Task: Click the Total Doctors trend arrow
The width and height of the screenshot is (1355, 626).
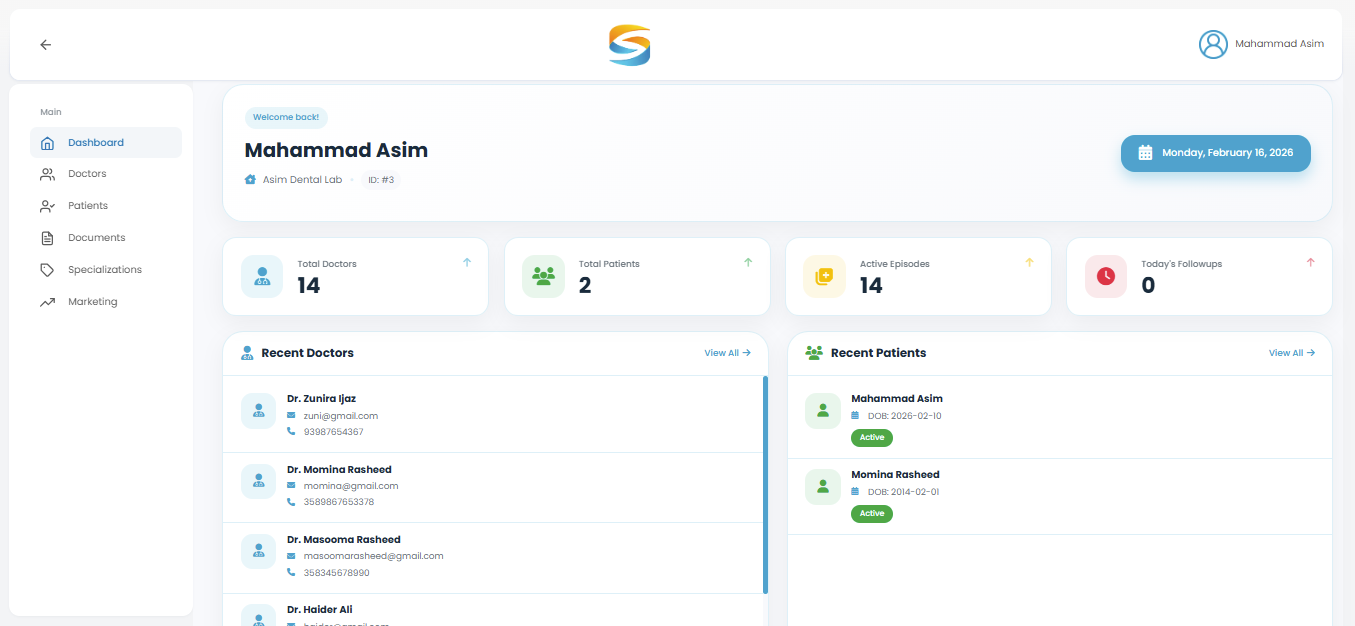Action: tap(466, 263)
